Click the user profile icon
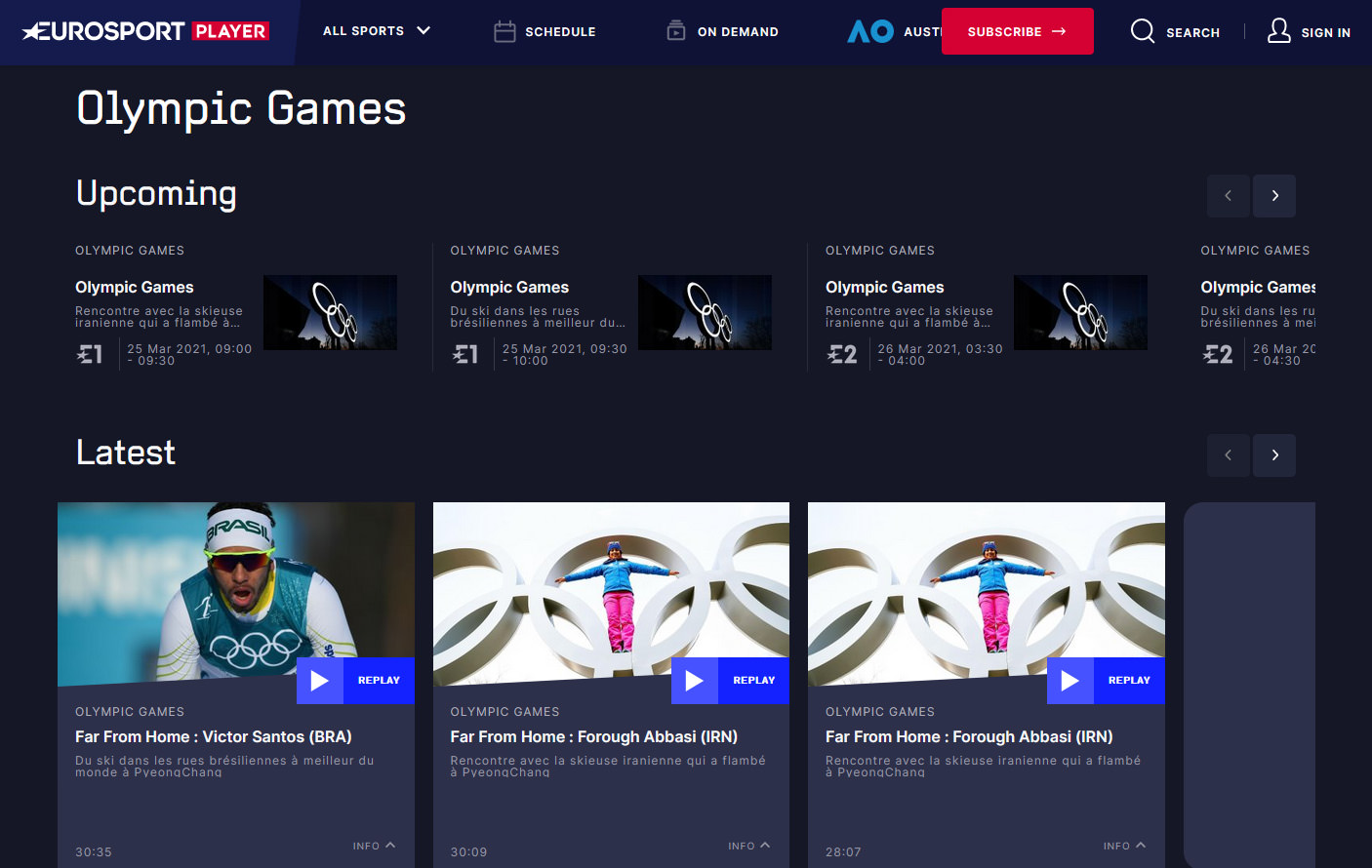This screenshot has width=1372, height=868. click(1279, 31)
